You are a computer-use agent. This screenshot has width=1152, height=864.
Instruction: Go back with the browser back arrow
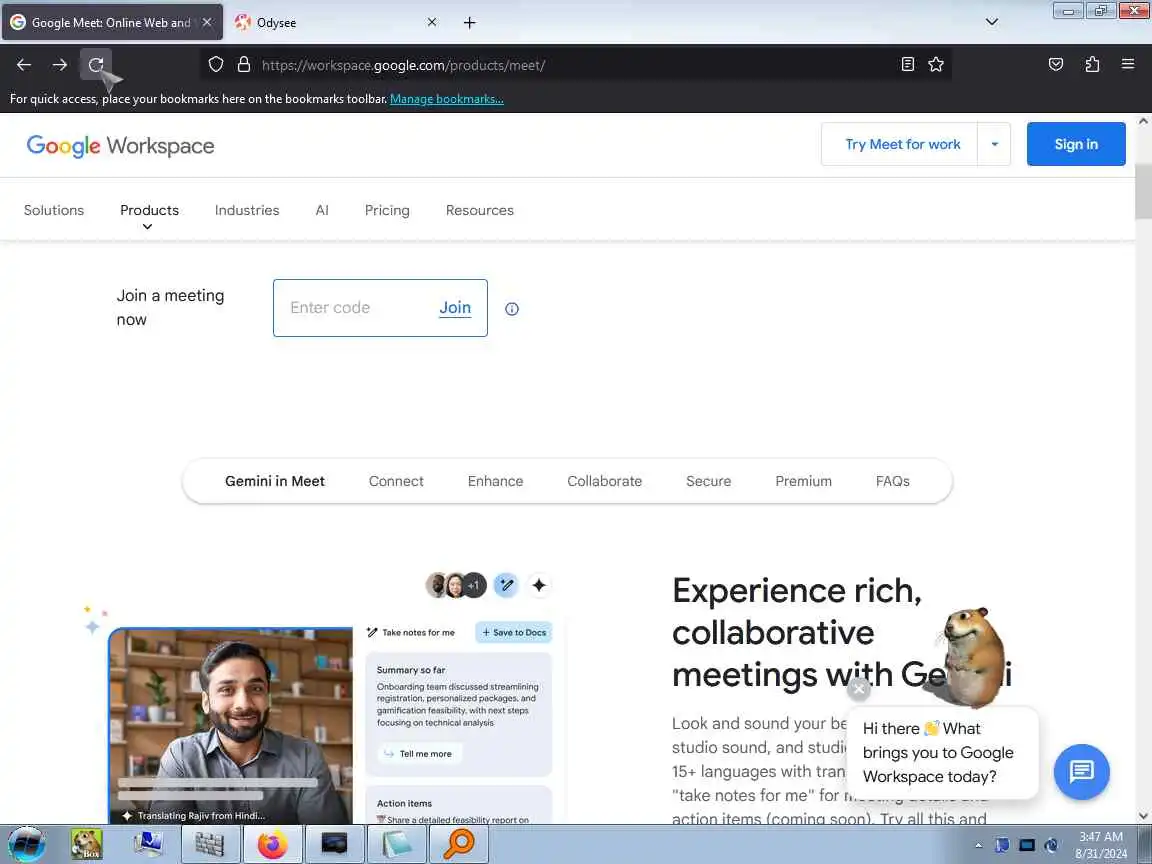click(24, 65)
